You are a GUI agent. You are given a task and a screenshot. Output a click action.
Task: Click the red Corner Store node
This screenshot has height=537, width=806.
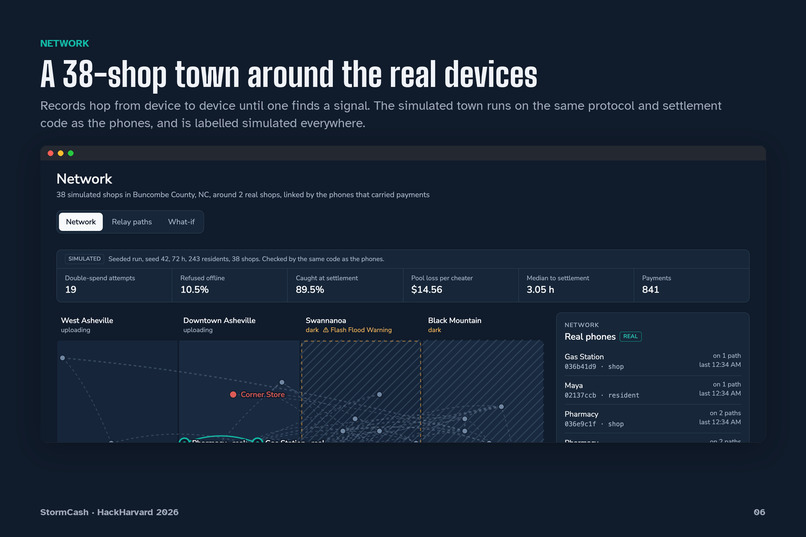click(233, 395)
